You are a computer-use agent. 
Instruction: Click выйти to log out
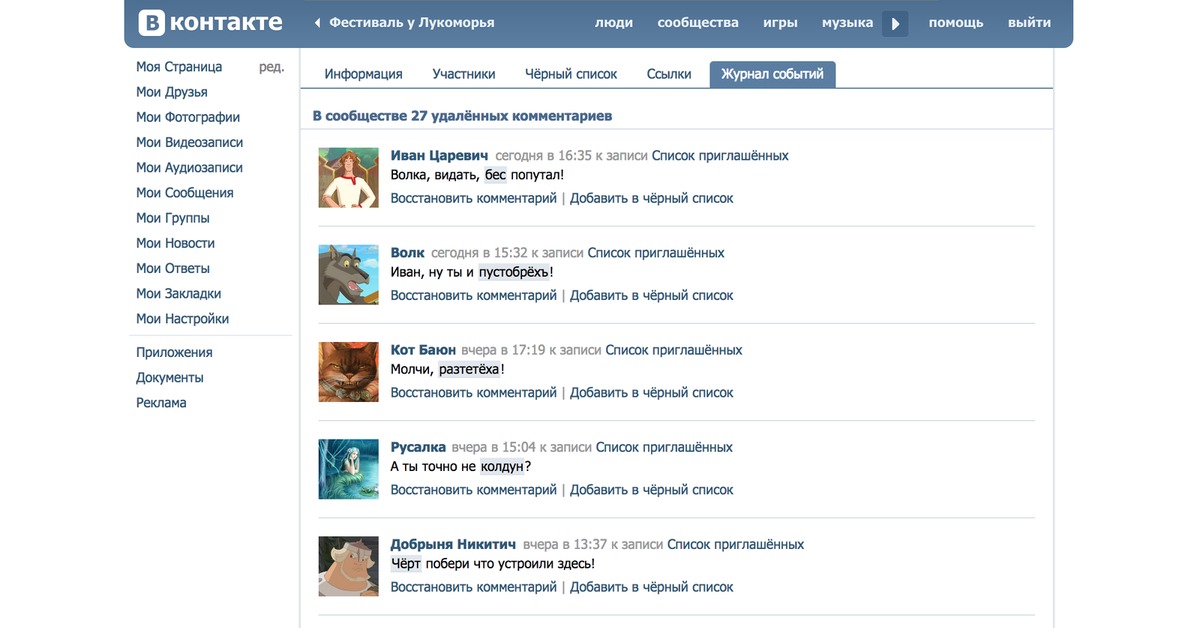(x=1030, y=22)
